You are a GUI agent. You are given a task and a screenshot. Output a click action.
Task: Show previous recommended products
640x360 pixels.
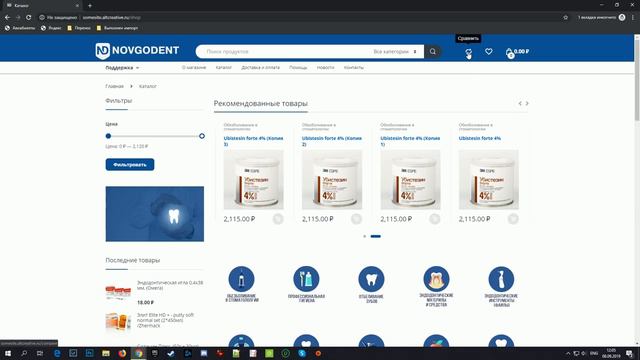pos(520,104)
